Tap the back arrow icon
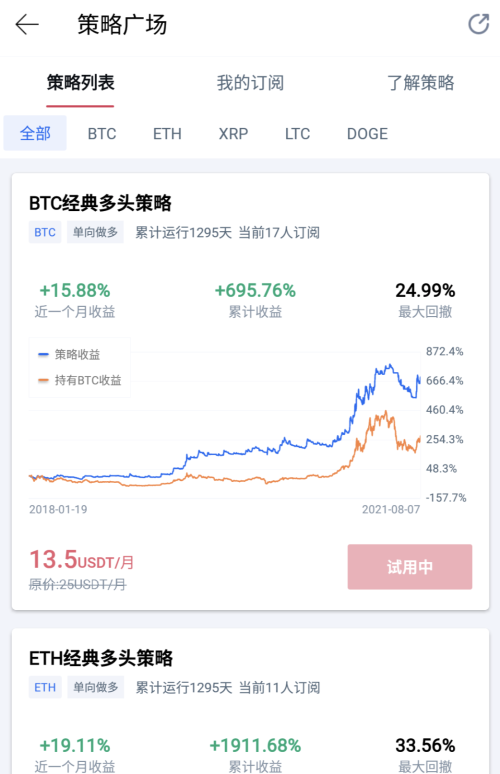 tap(27, 24)
